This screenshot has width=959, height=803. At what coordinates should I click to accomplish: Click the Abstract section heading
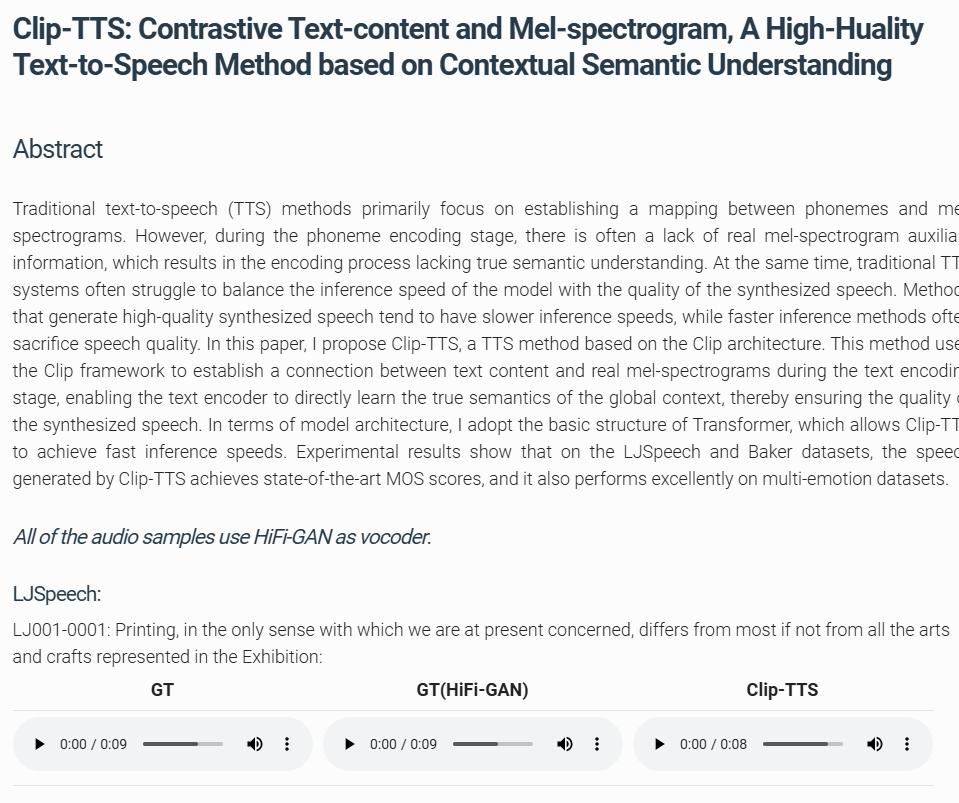click(58, 149)
